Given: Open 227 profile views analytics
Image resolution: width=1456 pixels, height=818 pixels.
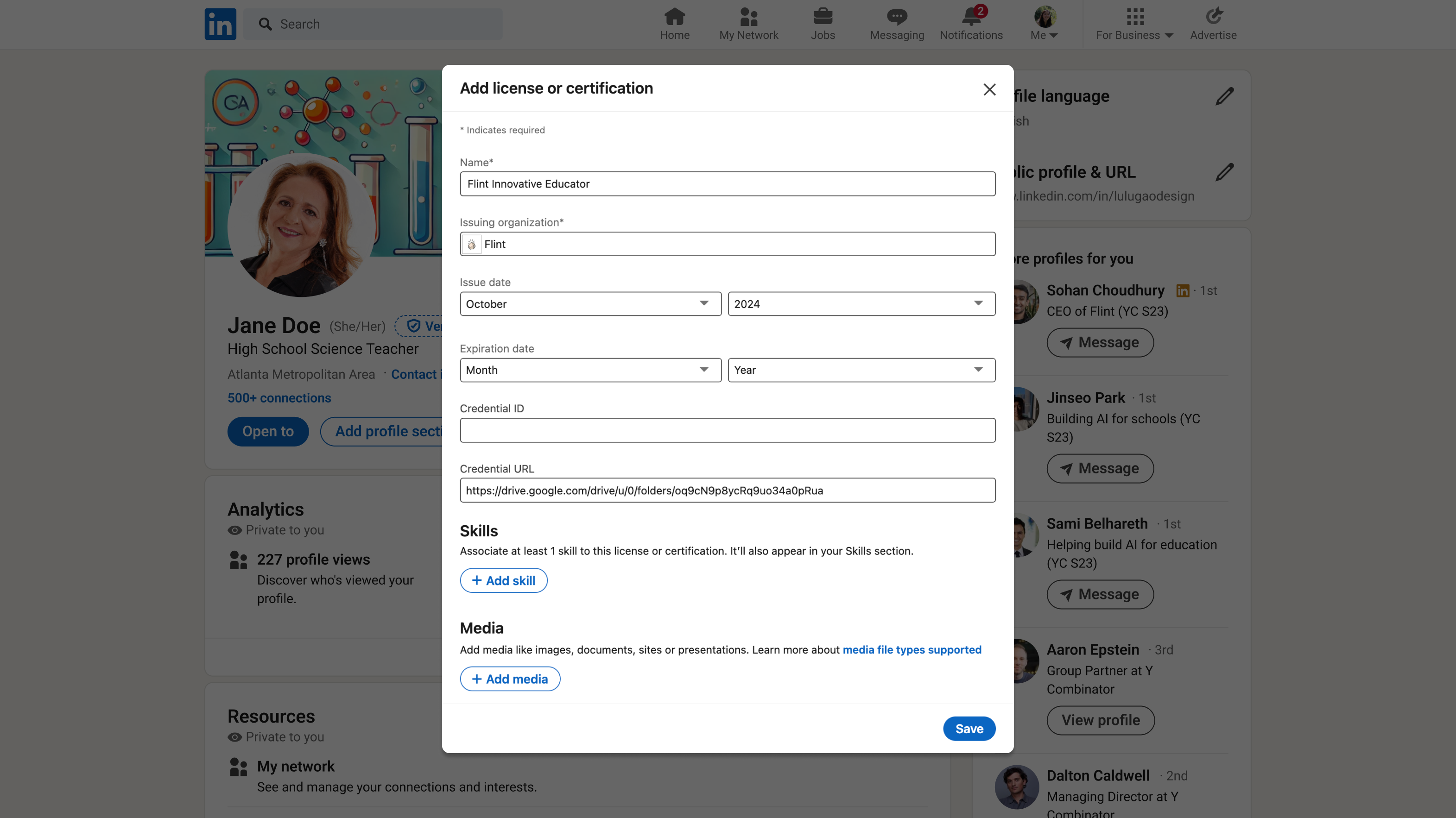Looking at the screenshot, I should (x=313, y=560).
